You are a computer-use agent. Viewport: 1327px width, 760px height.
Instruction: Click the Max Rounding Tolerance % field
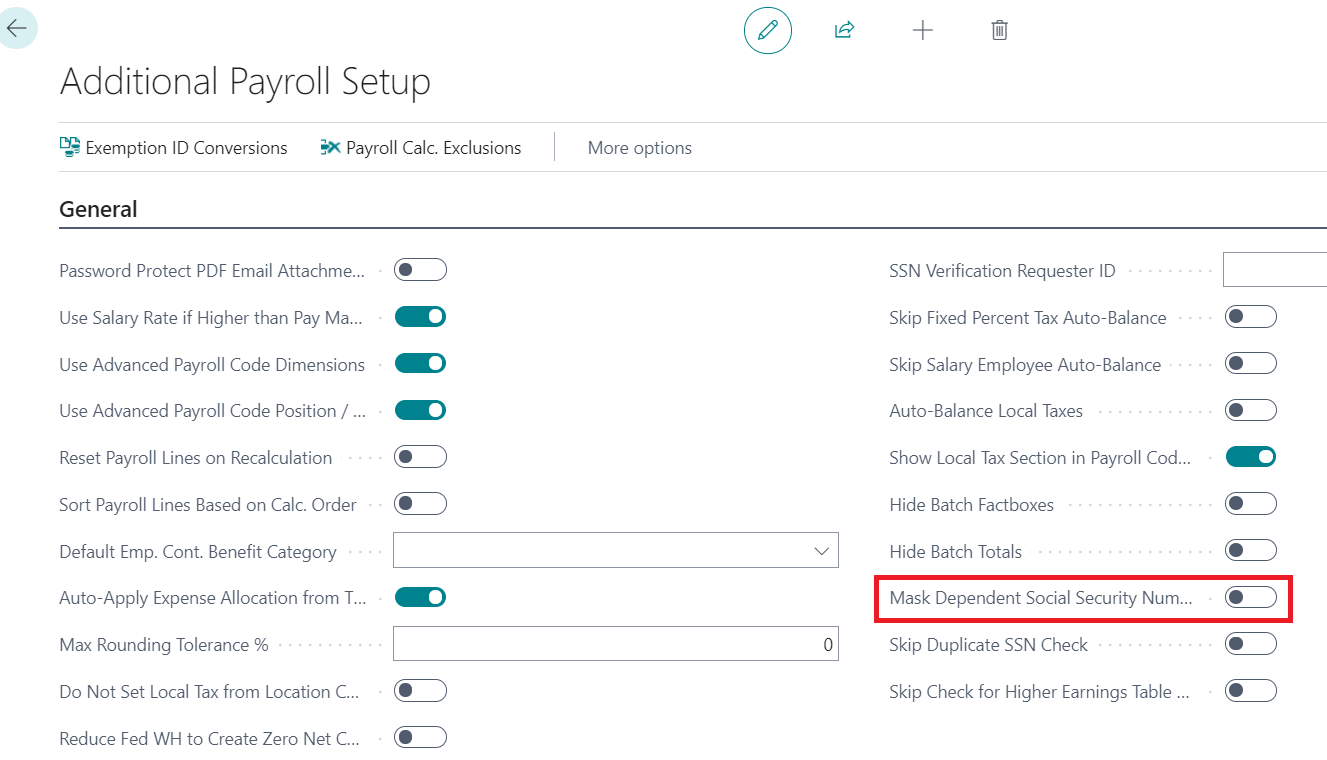[x=616, y=644]
